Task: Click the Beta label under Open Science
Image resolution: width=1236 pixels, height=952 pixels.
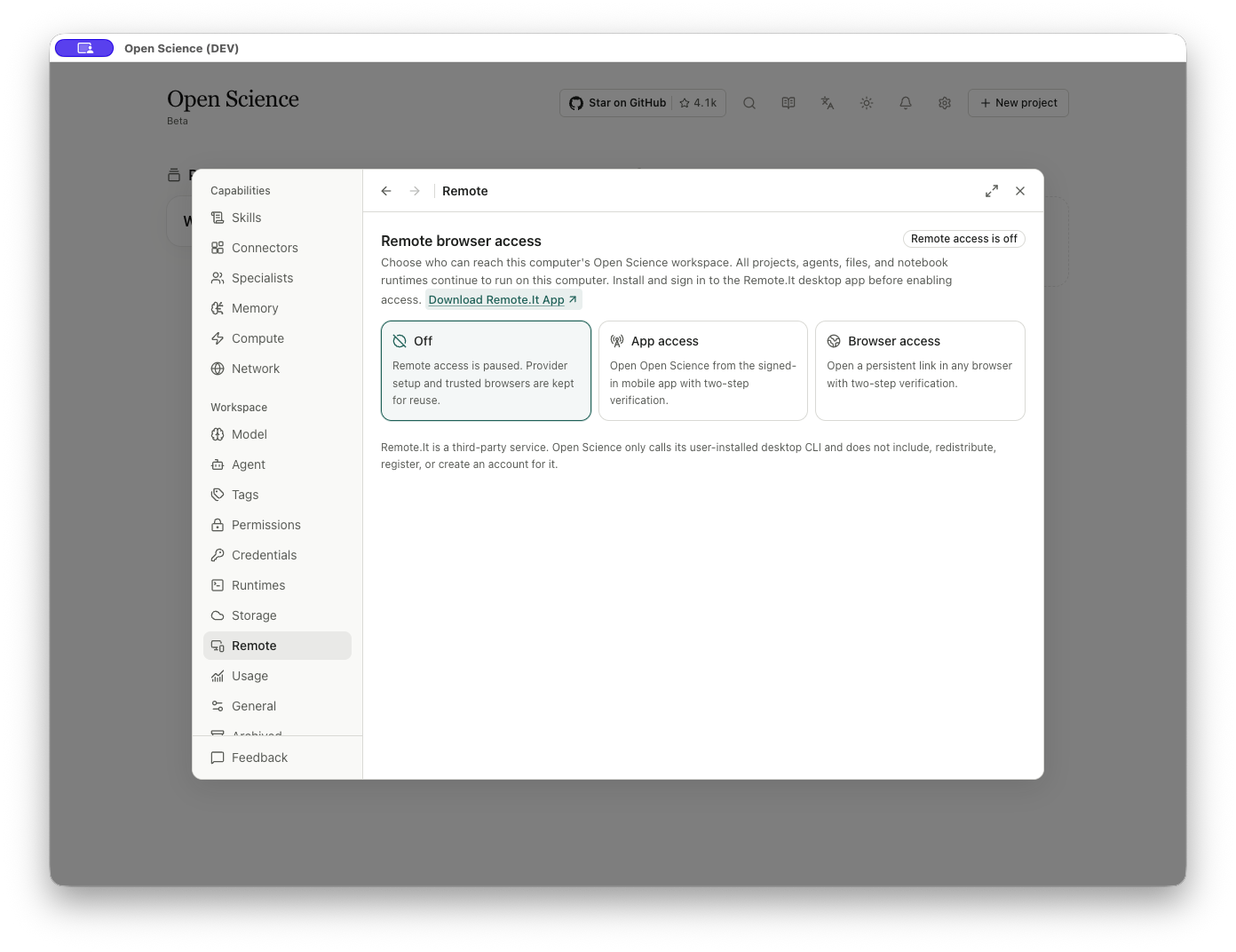Action: (x=178, y=121)
